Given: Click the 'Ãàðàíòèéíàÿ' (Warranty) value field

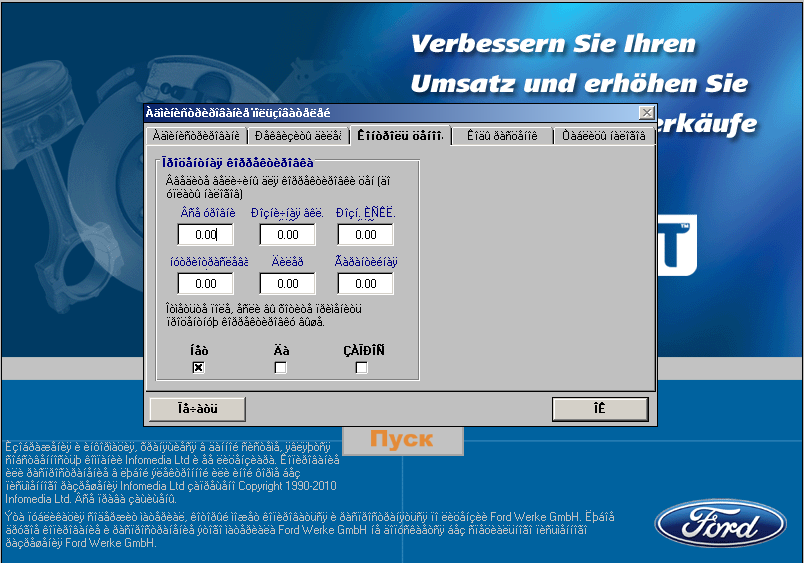Looking at the screenshot, I should [x=365, y=283].
